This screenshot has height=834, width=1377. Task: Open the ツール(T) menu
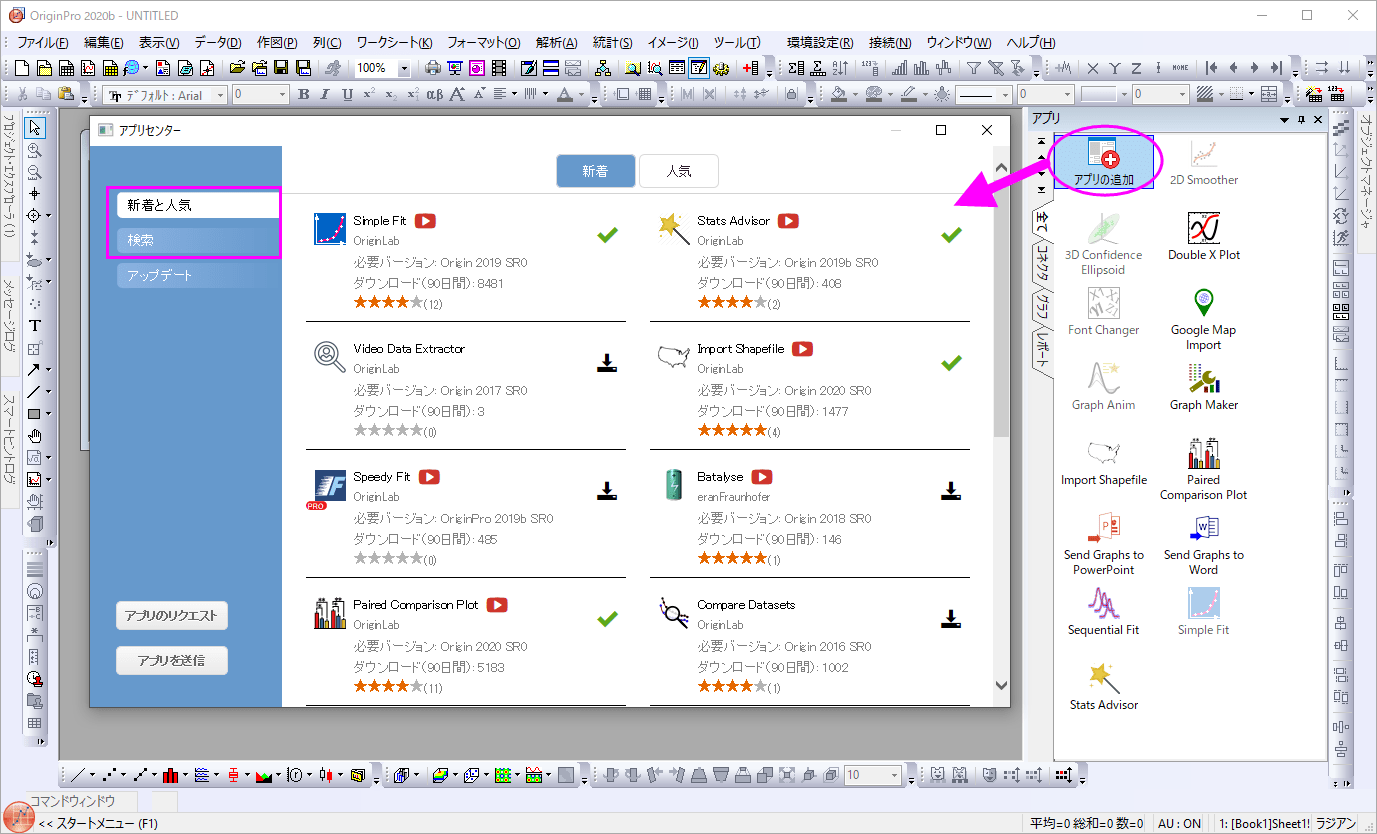click(x=737, y=43)
